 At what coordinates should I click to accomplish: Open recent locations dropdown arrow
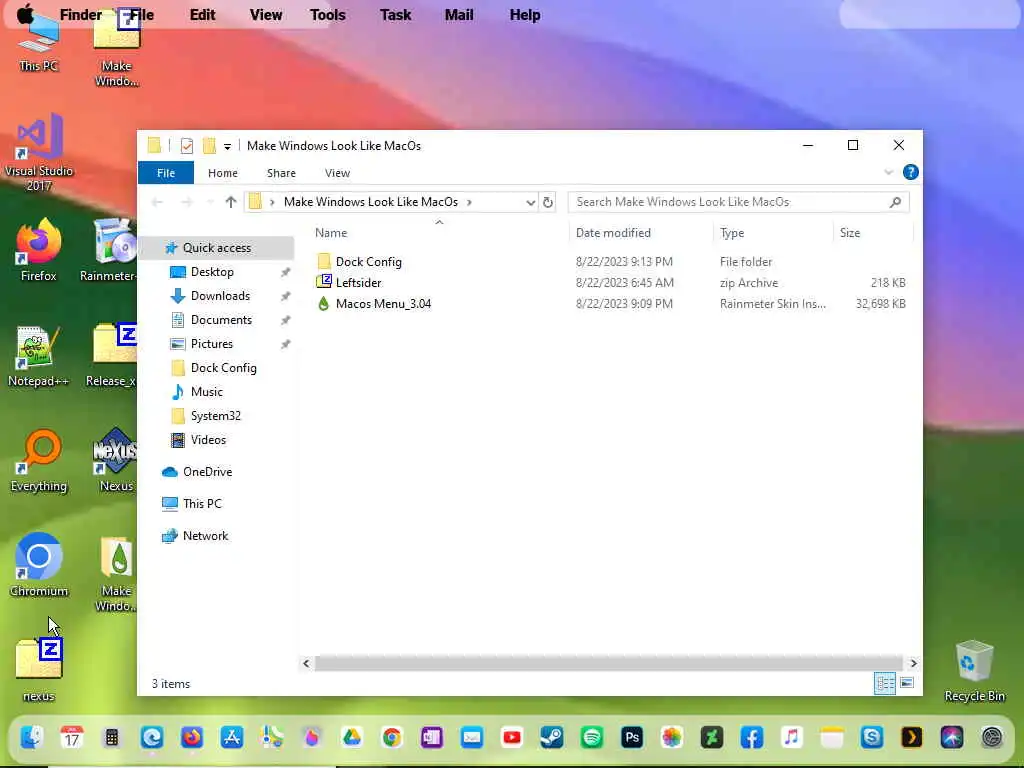[x=210, y=202]
